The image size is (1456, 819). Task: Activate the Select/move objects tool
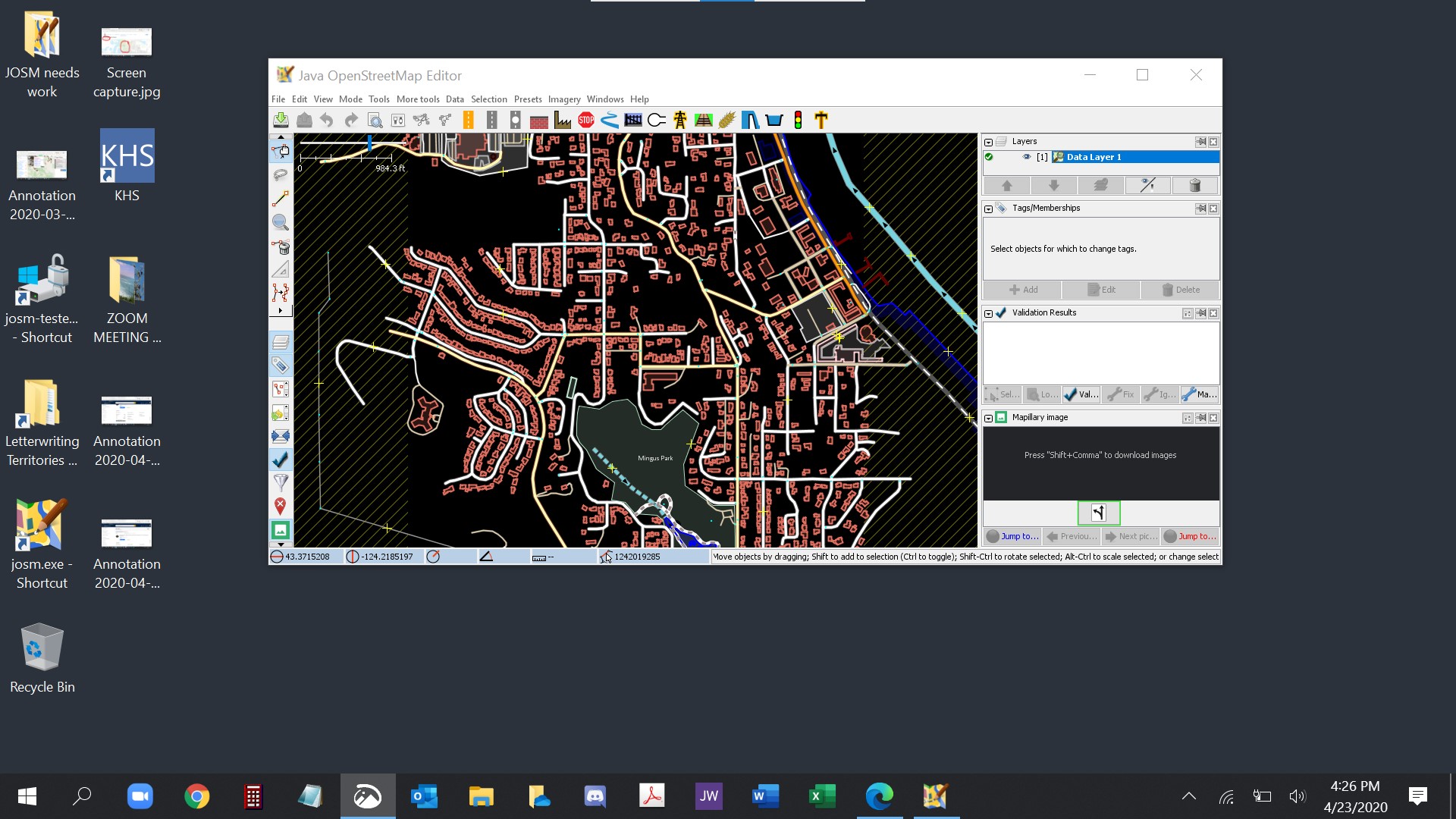[x=281, y=152]
